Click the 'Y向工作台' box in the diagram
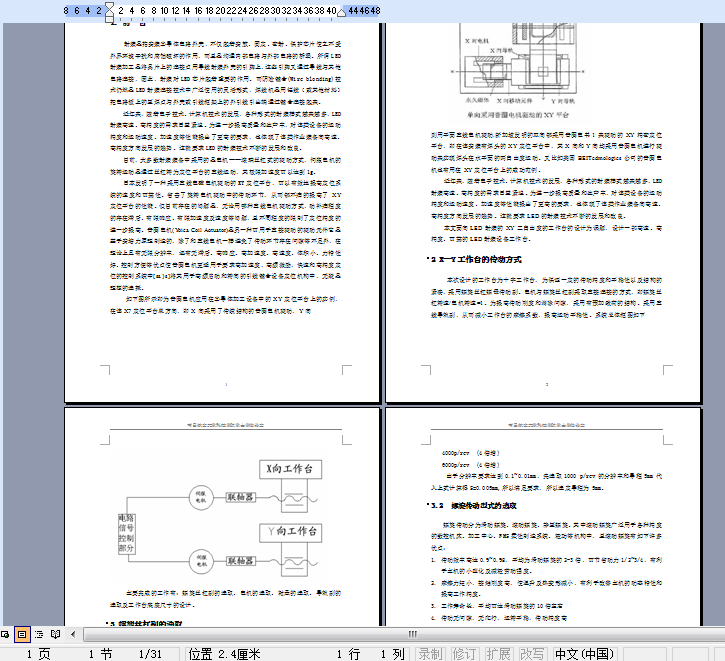725x661 pixels. (x=290, y=532)
